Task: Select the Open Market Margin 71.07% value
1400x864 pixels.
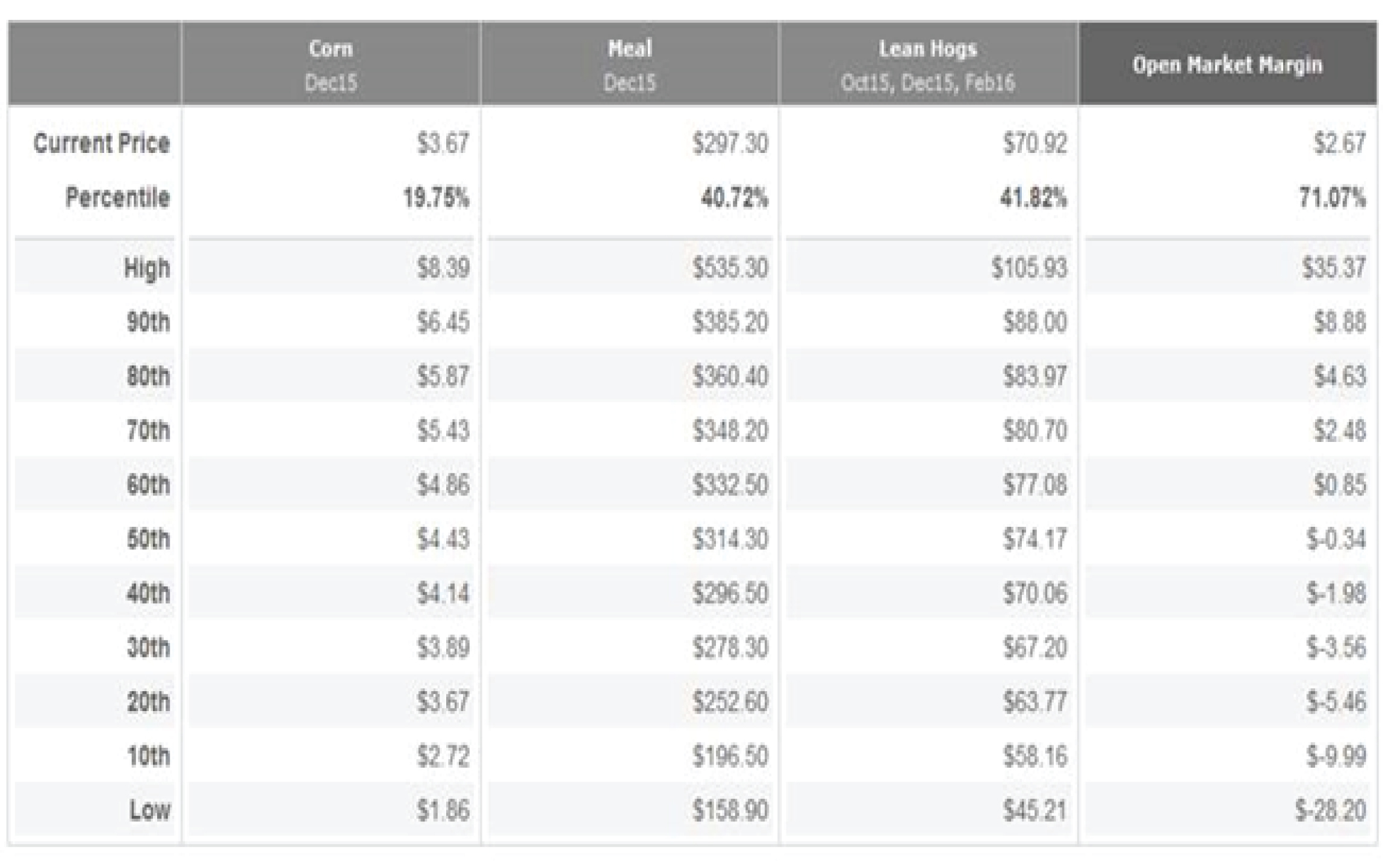Action: coord(1332,197)
